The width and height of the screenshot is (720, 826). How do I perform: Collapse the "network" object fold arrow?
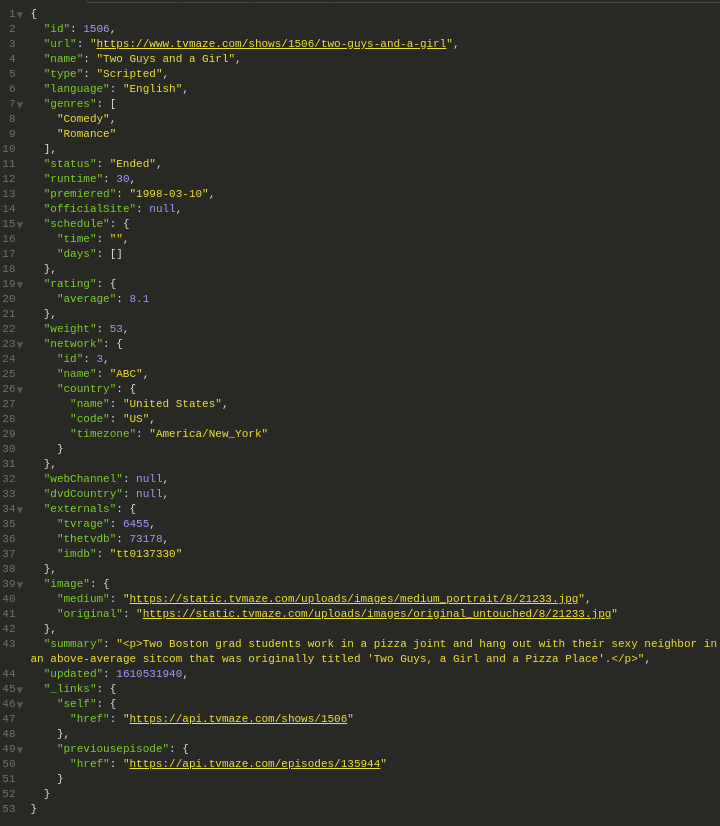point(19,345)
